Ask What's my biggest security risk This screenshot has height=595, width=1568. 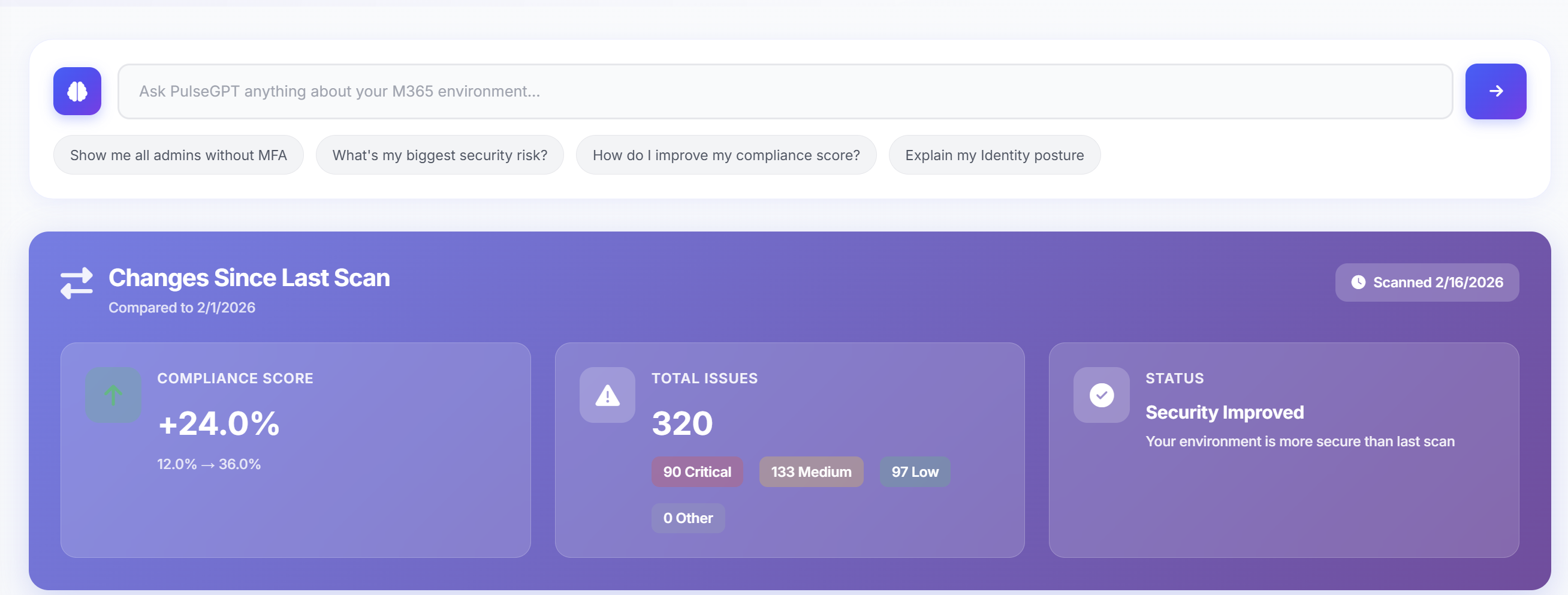coord(439,155)
